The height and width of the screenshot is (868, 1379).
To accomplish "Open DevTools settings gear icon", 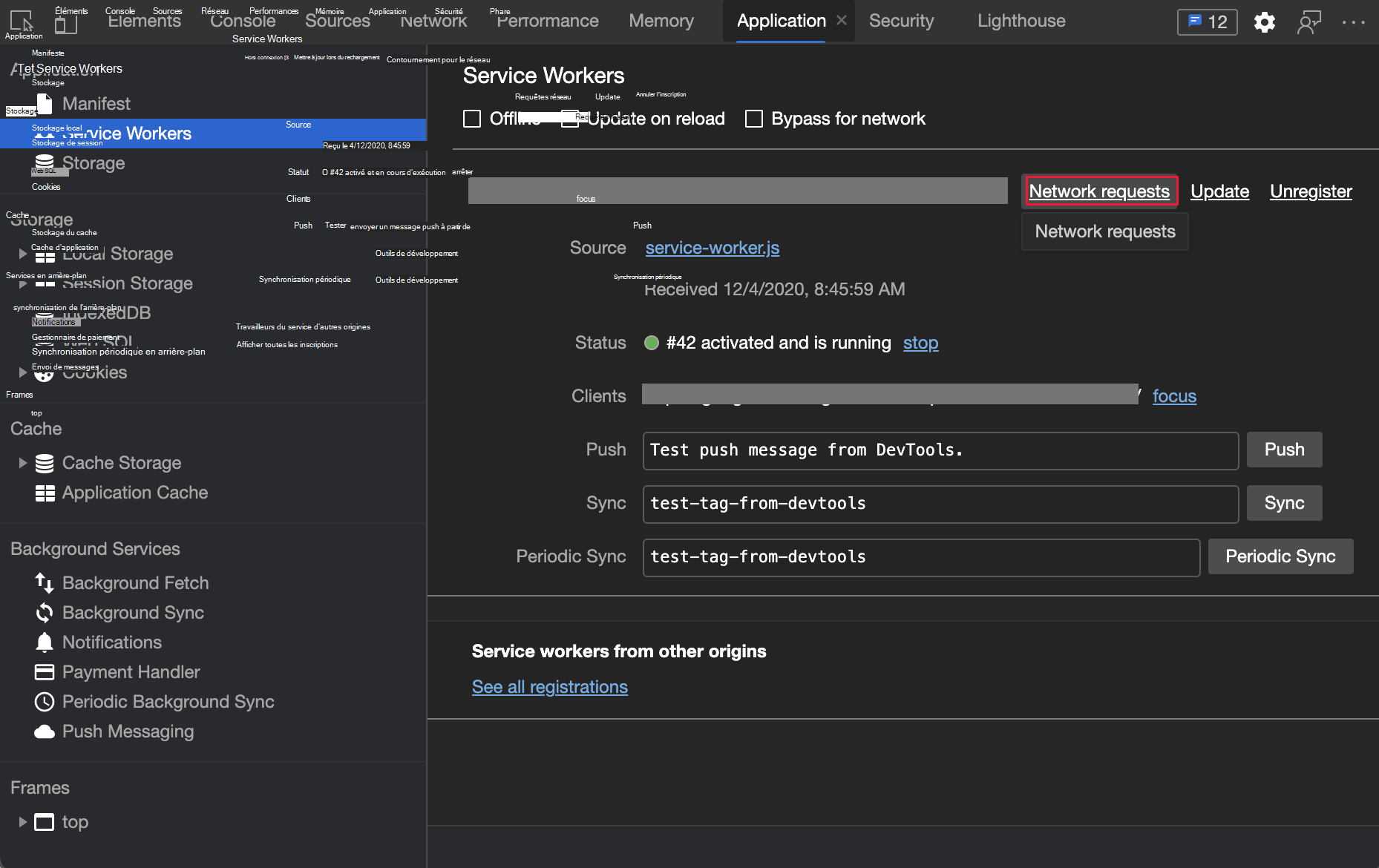I will 1264,22.
